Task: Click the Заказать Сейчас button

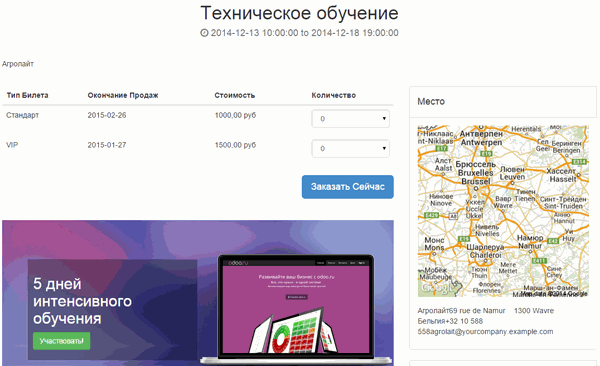Action: [347, 187]
